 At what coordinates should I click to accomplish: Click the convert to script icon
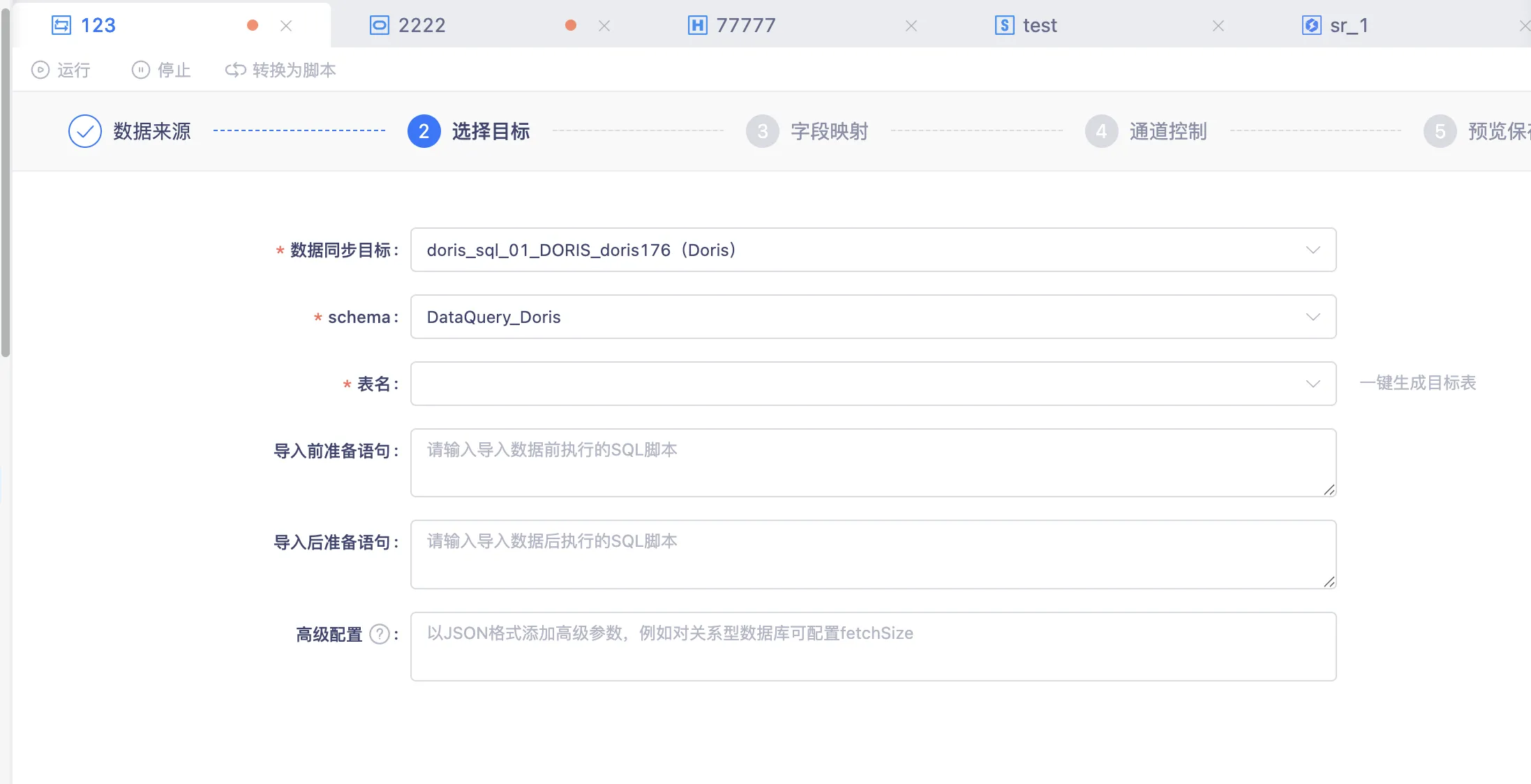click(x=236, y=70)
